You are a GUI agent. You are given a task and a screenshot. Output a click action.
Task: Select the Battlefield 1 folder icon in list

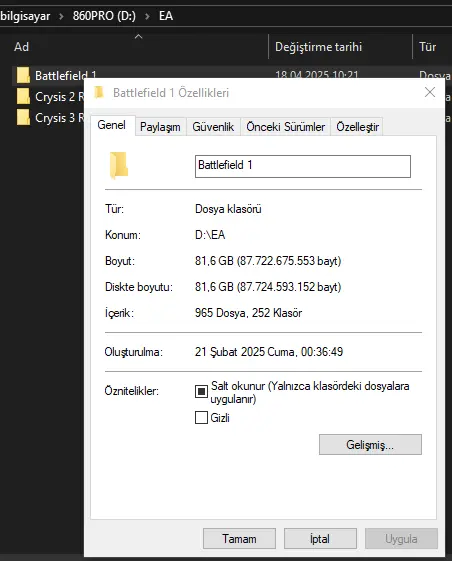tap(23, 75)
